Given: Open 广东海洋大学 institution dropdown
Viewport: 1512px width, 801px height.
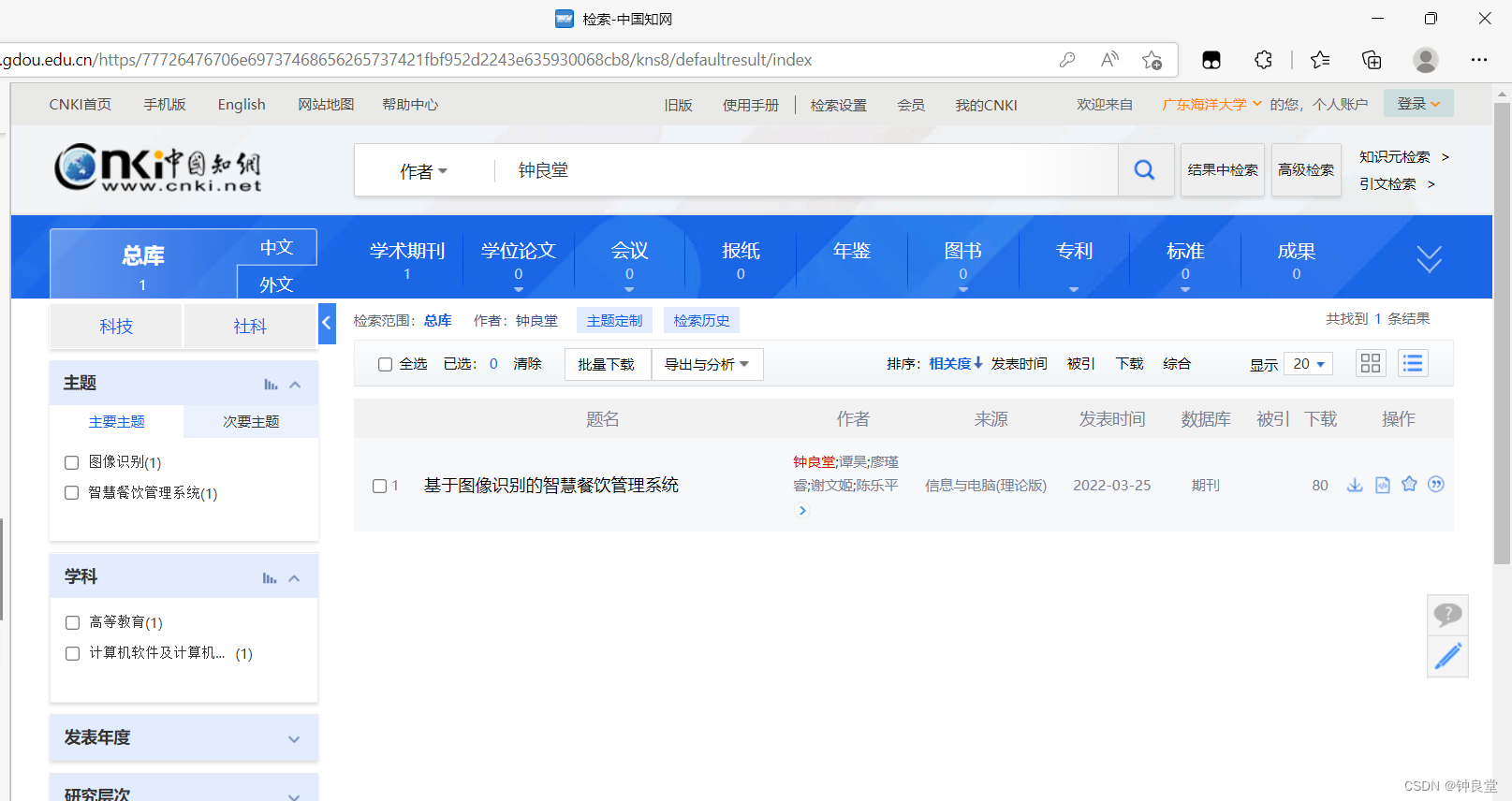Looking at the screenshot, I should 1211,104.
